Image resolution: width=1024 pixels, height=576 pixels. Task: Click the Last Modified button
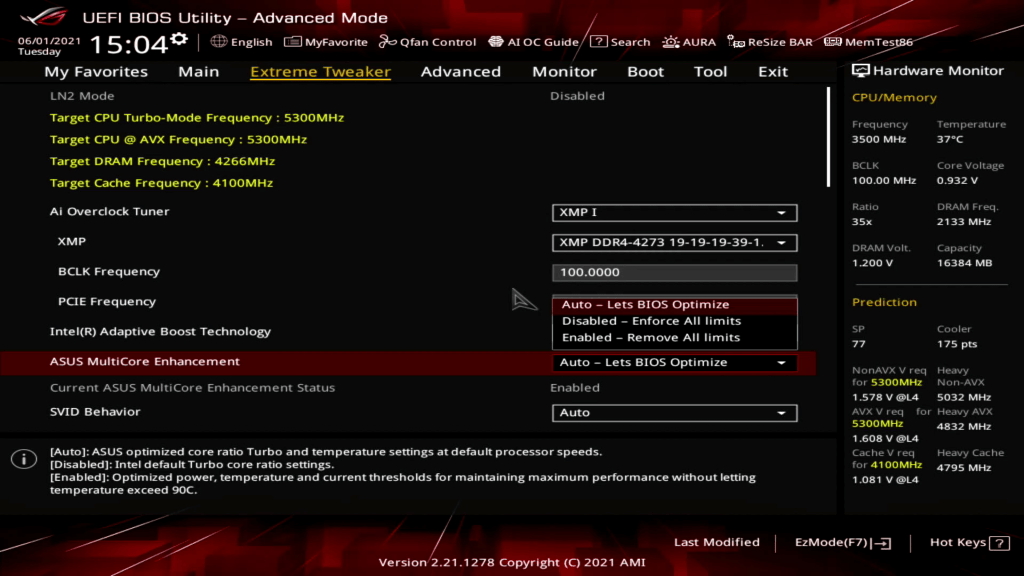[716, 542]
